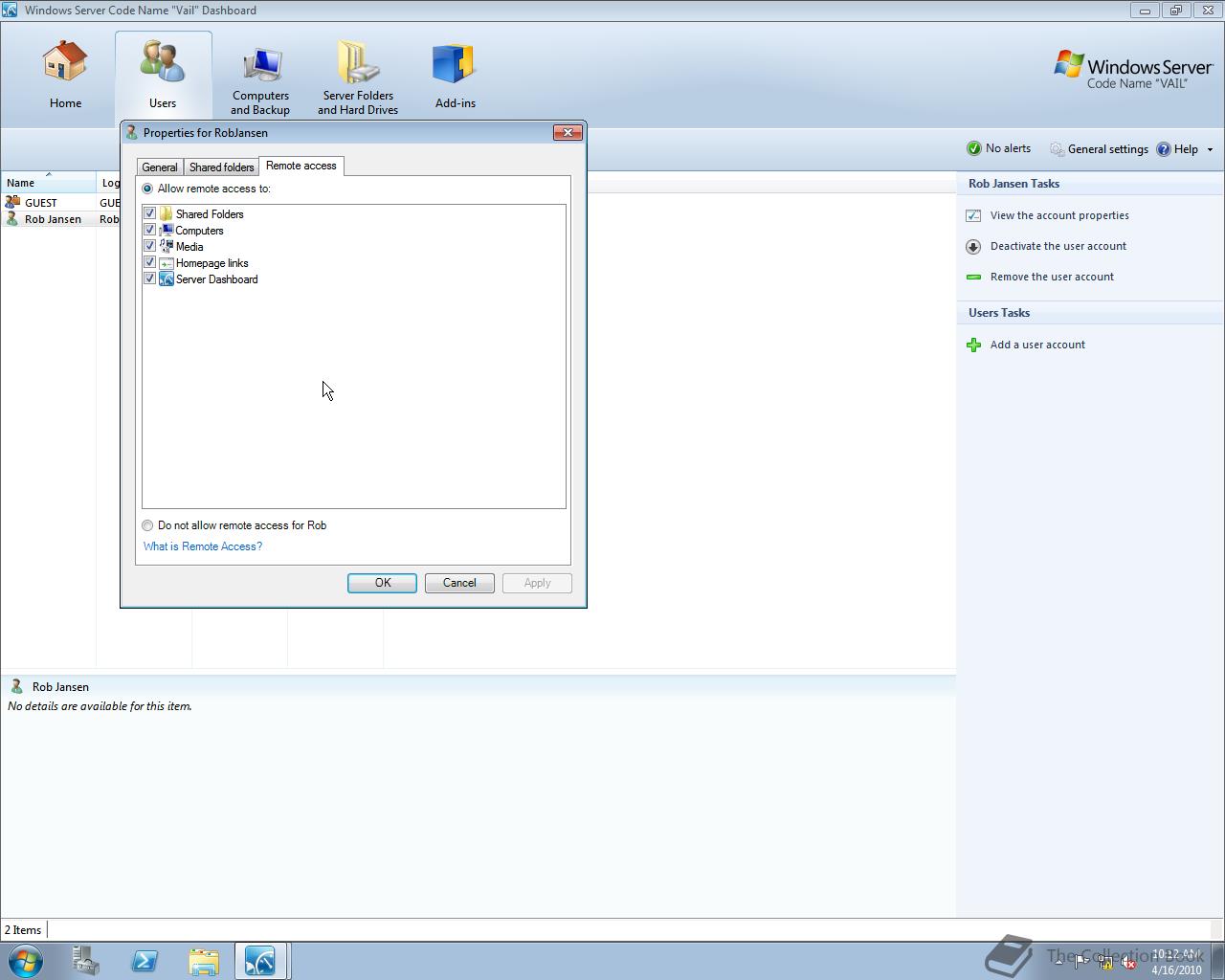1225x980 pixels.
Task: Launch PowerShell from taskbar
Action: point(145,960)
